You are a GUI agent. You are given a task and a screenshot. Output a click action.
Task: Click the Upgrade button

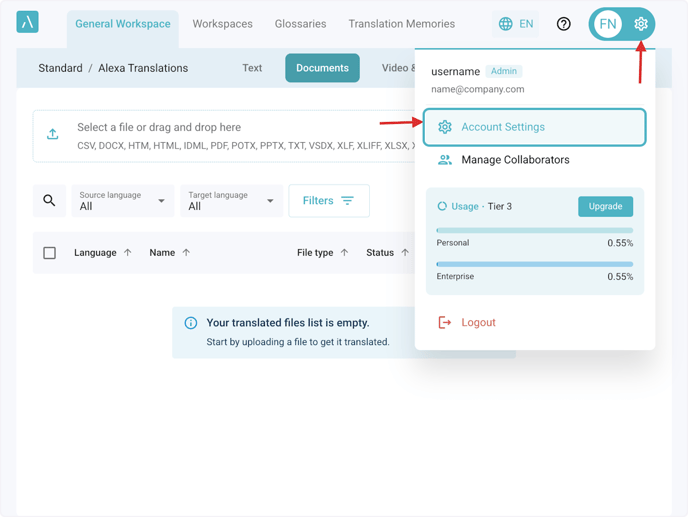point(605,206)
